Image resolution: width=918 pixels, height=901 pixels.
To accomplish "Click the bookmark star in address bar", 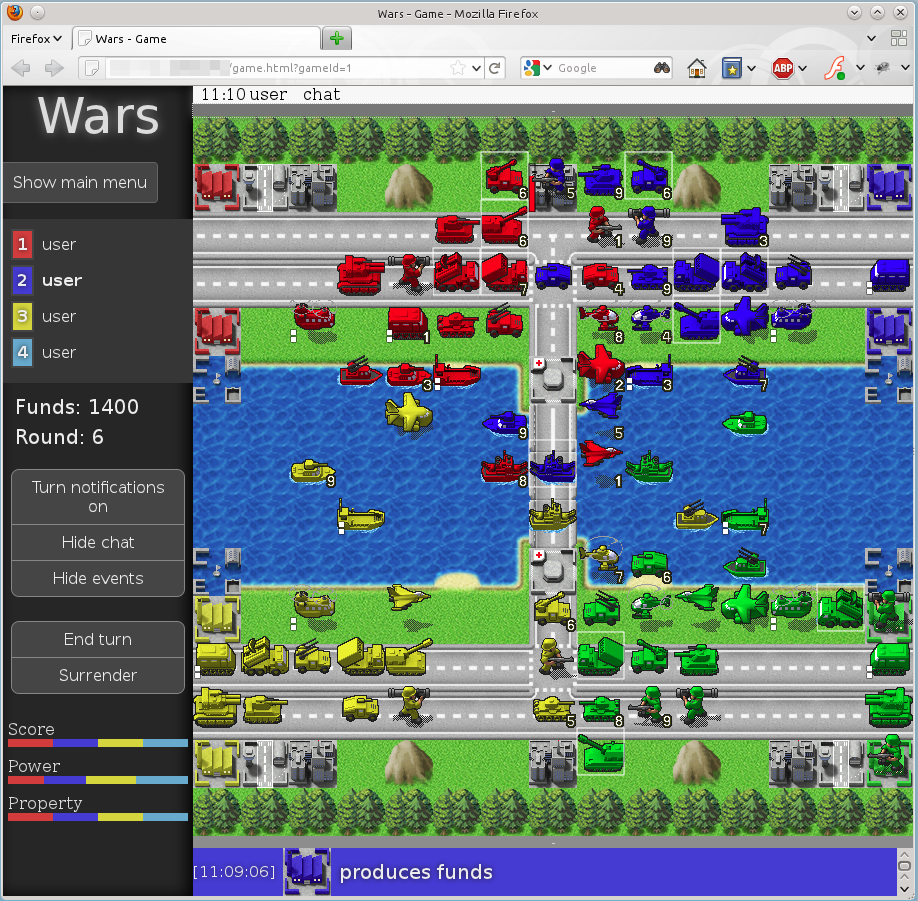I will [x=457, y=68].
